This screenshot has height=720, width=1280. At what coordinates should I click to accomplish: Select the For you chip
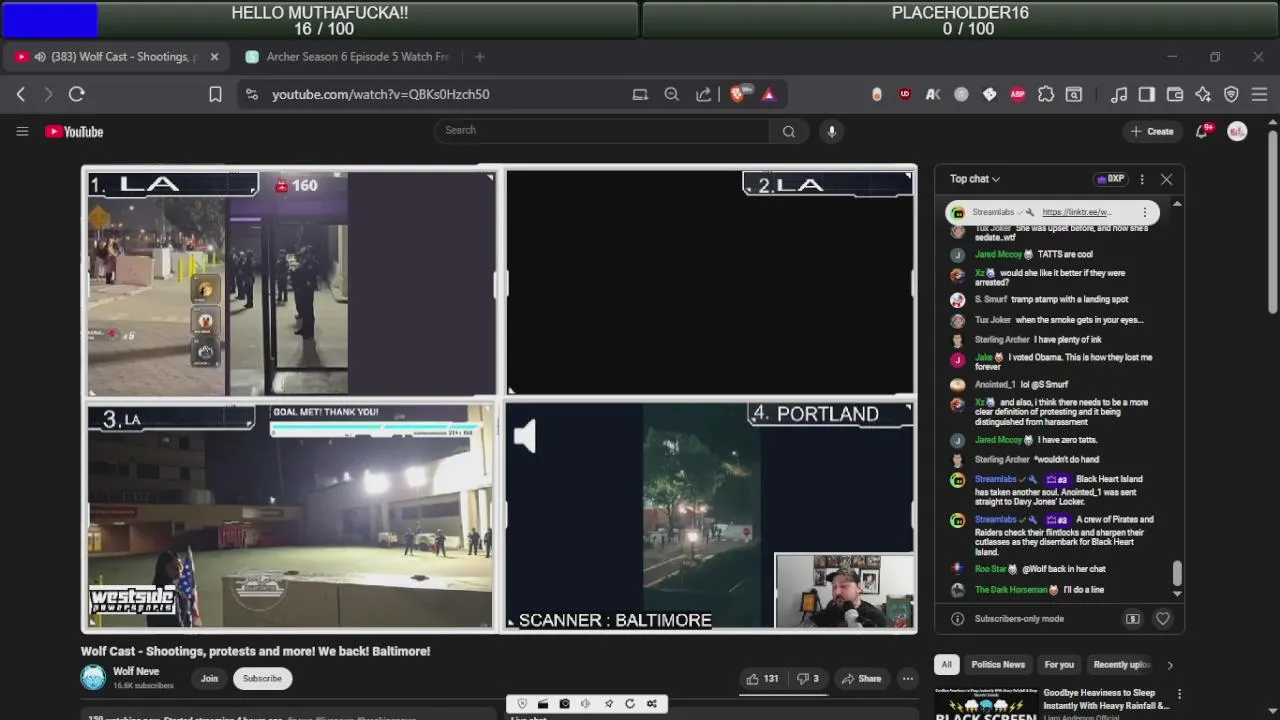[x=1059, y=664]
